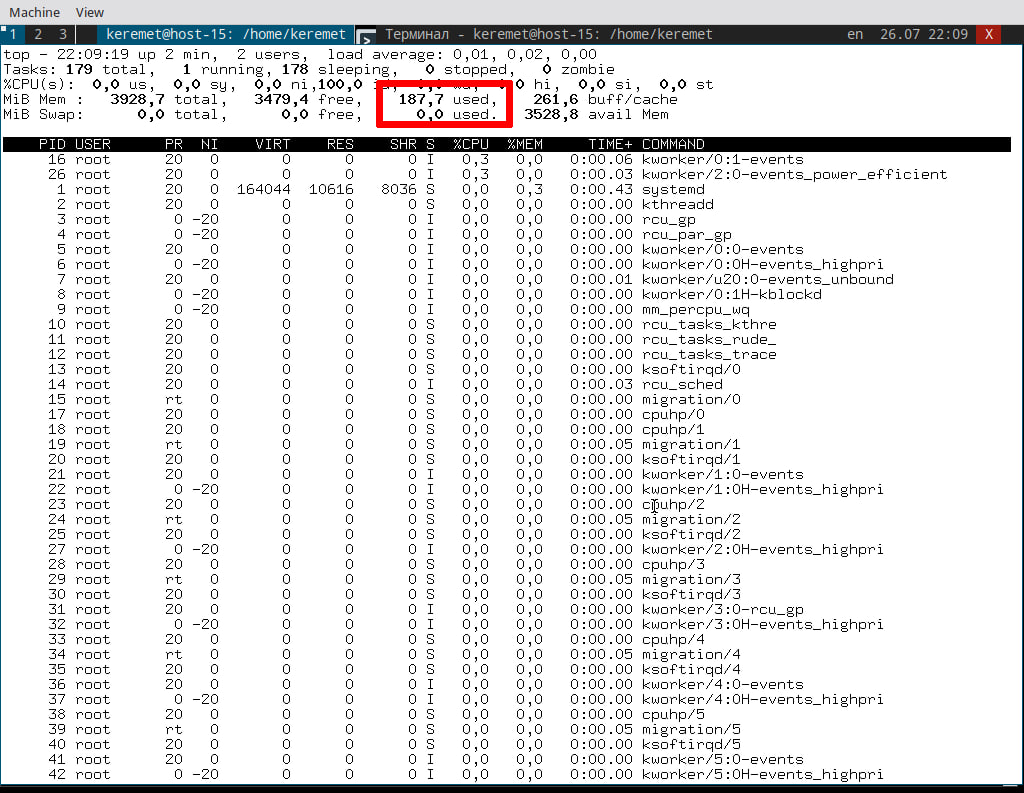Screen dimensions: 1024x793
Task: Click the COMMAND column header
Action: click(673, 144)
